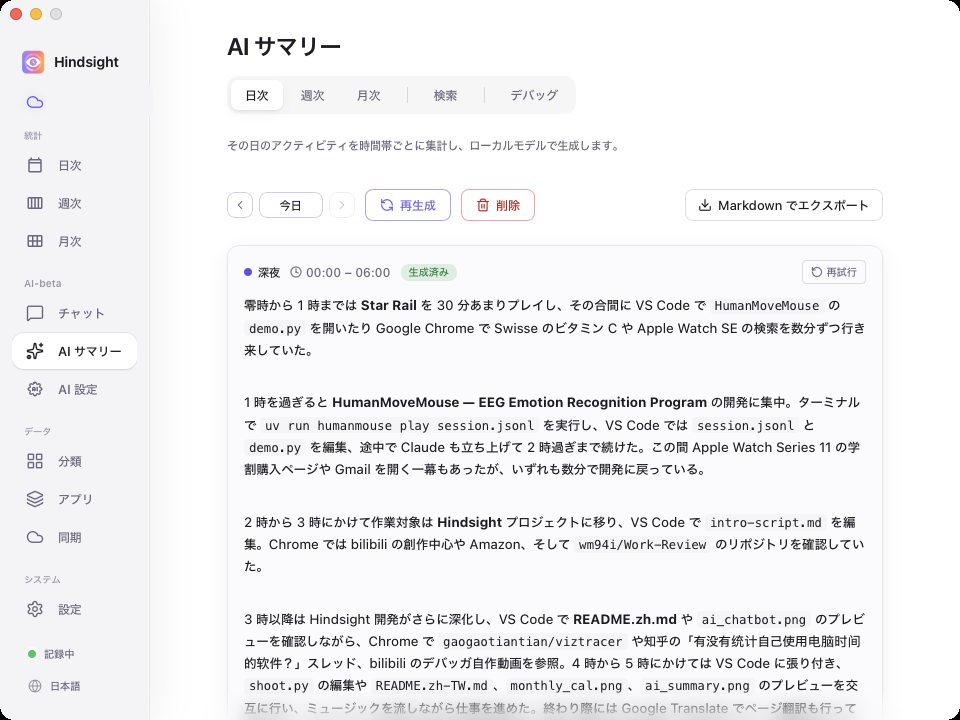
Task: Click the cloud icon under the Hindsight logo
Action: (x=35, y=102)
